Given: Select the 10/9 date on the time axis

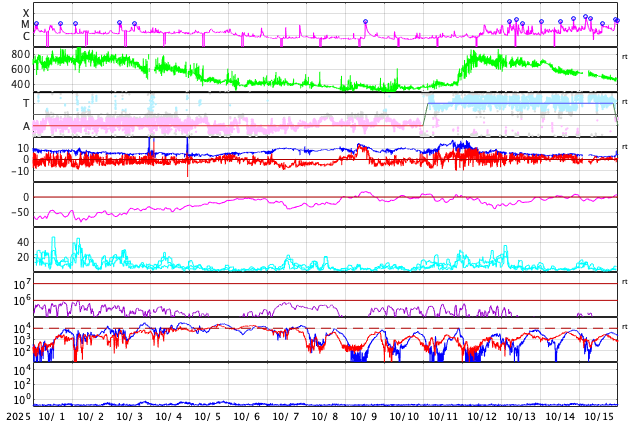Looking at the screenshot, I should [365, 416].
